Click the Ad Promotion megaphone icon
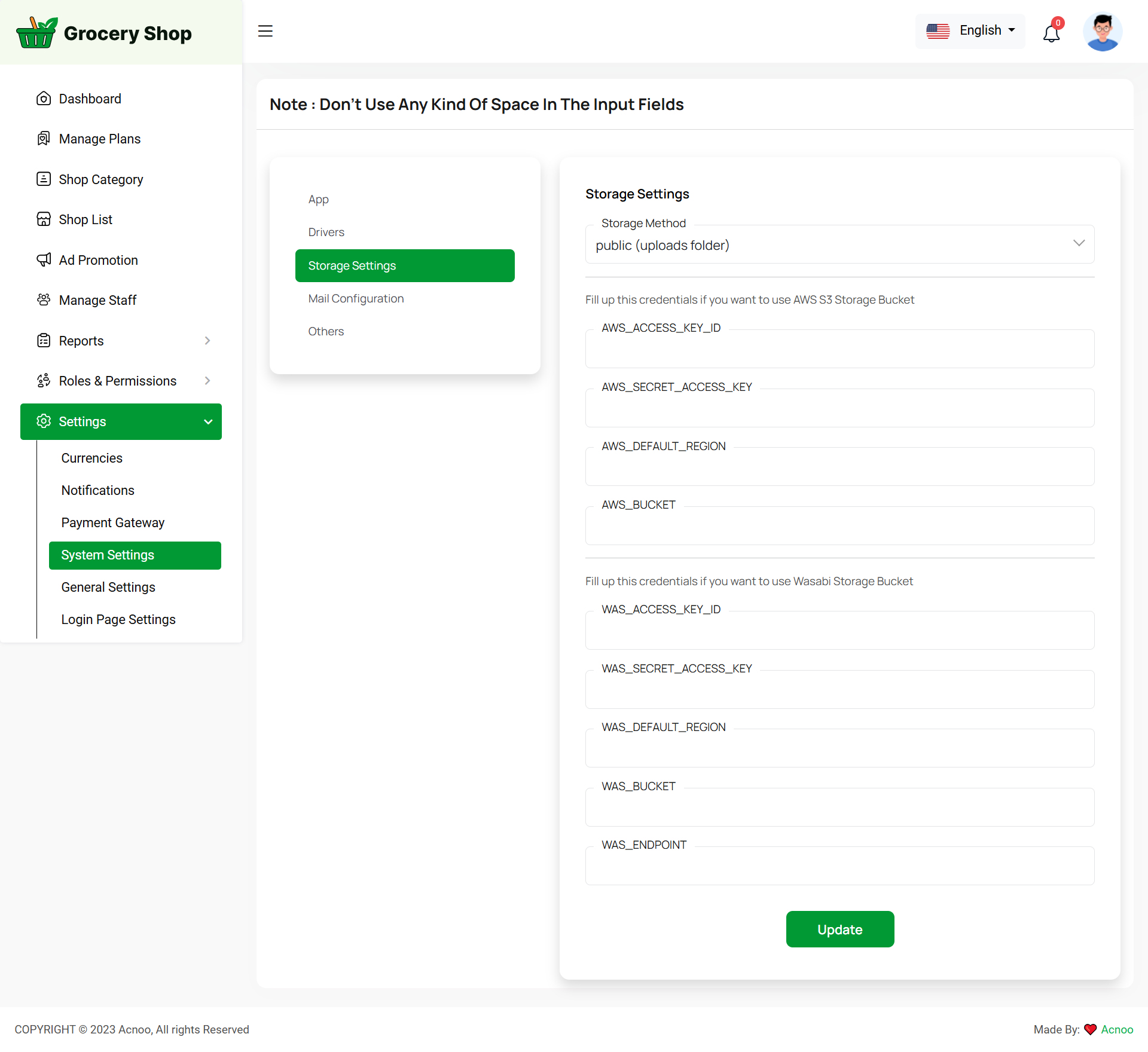The image size is (1148, 1052). tap(44, 260)
